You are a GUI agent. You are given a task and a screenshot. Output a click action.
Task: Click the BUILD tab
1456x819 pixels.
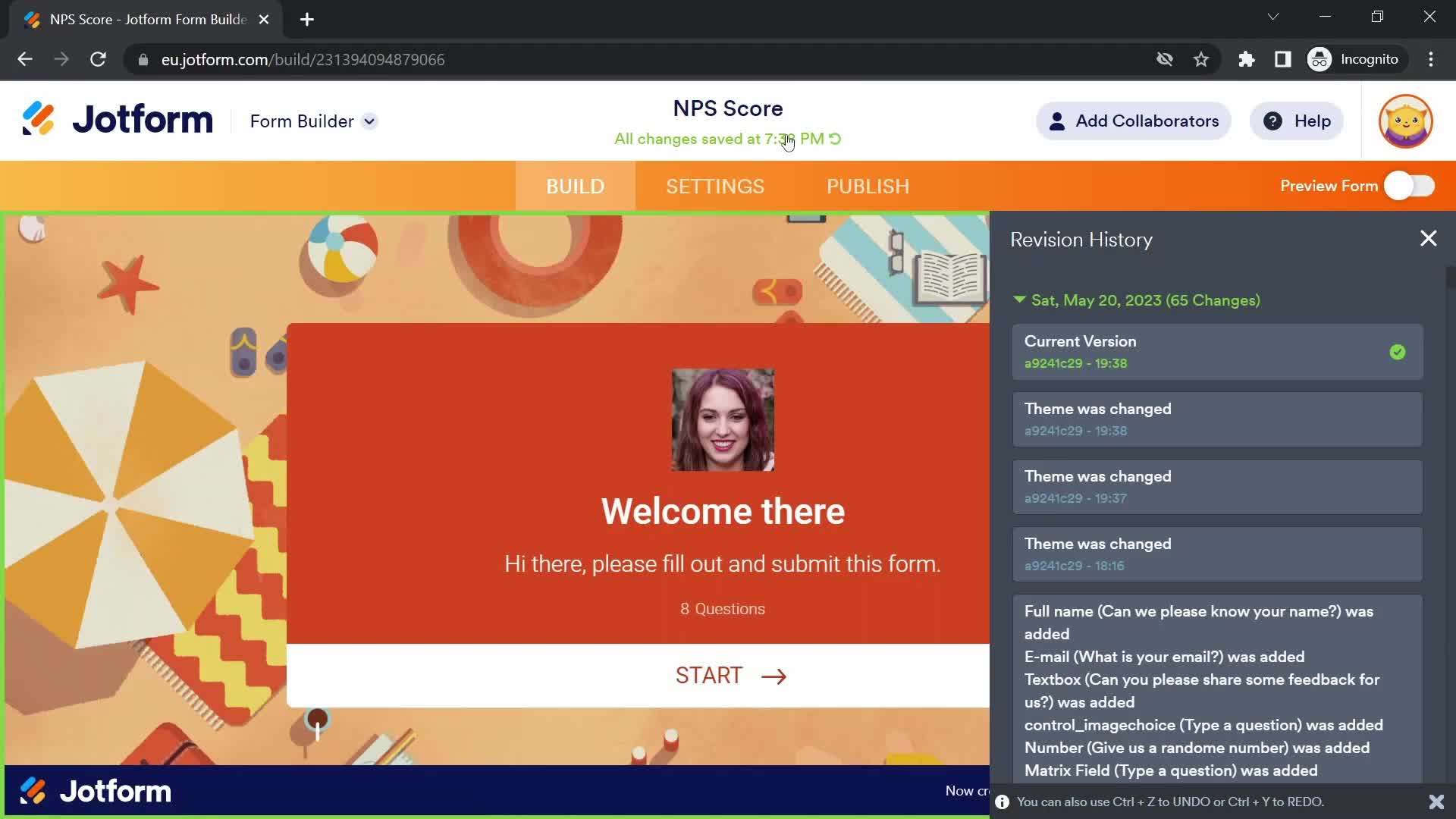click(575, 186)
